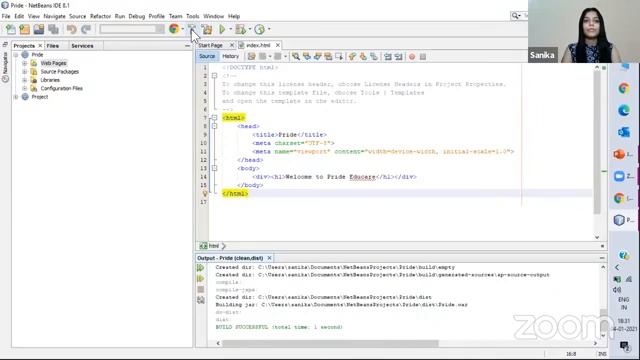Click the Edge icon in Windows taskbar
Viewport: 640px width, 360px height.
(623, 110)
